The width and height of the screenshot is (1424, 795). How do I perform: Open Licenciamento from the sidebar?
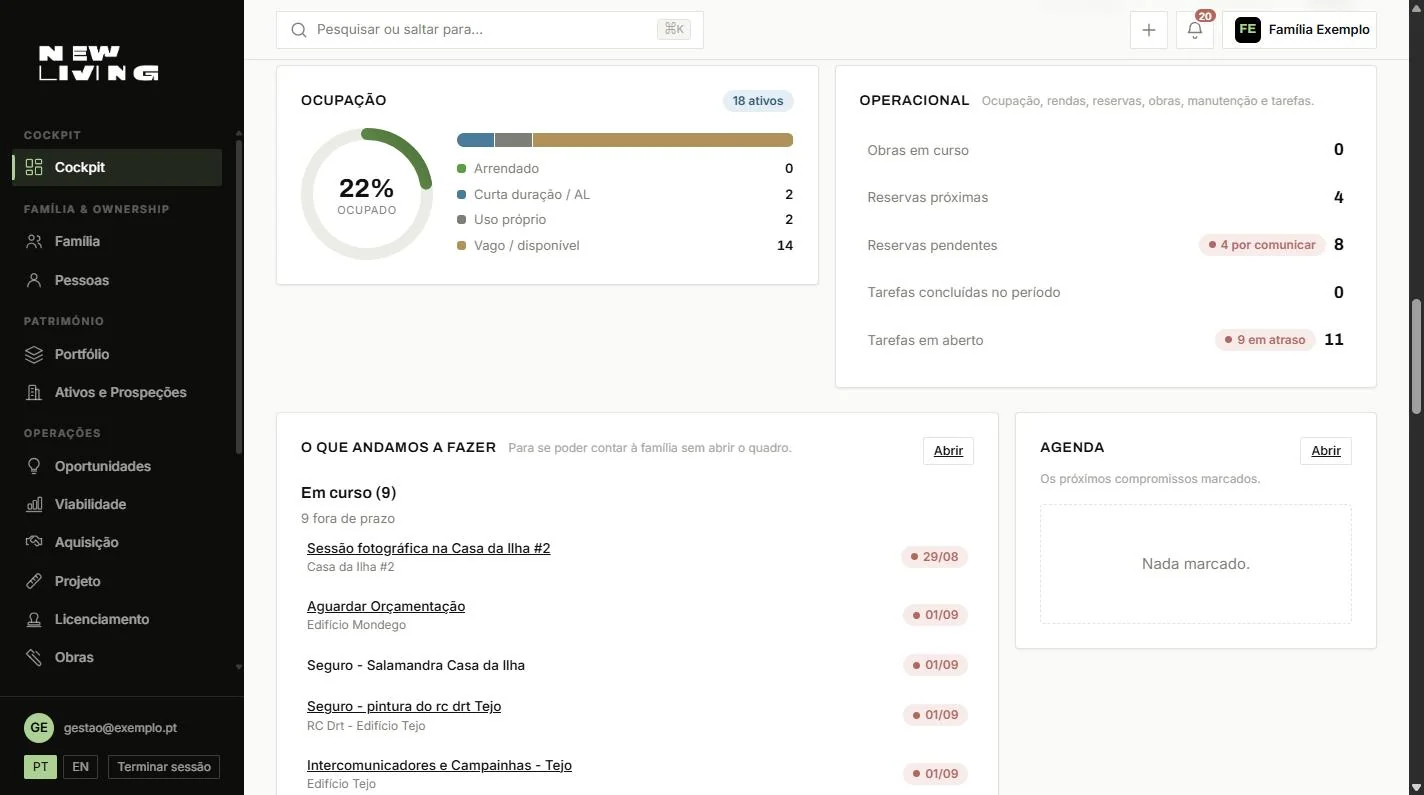click(117, 619)
